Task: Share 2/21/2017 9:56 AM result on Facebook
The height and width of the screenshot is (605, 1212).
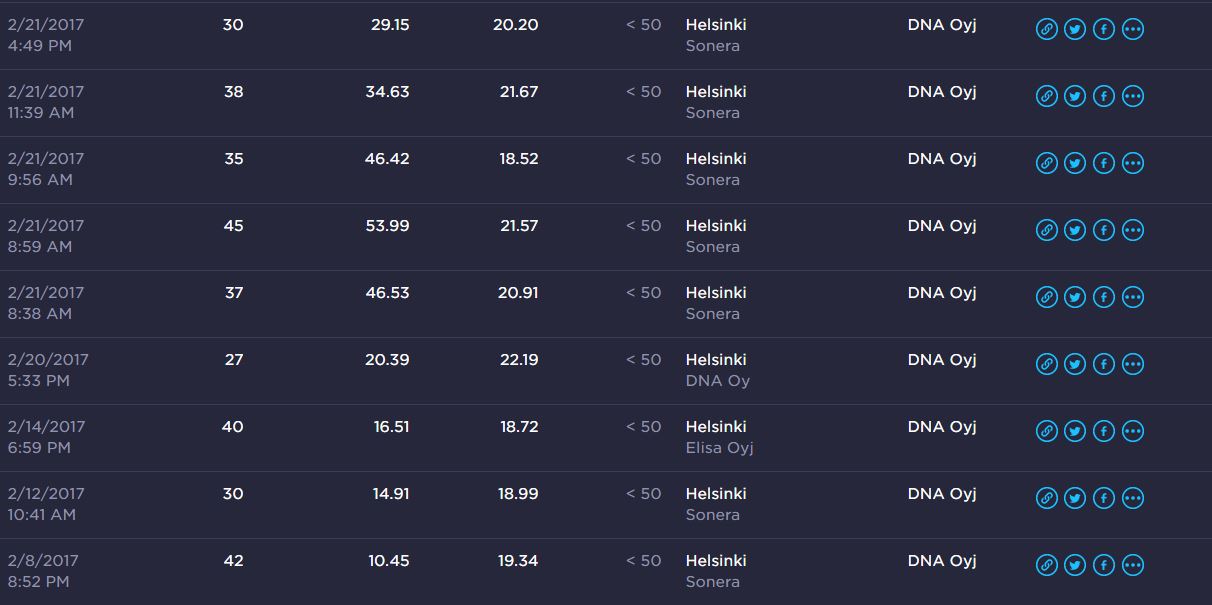Action: pos(1104,163)
